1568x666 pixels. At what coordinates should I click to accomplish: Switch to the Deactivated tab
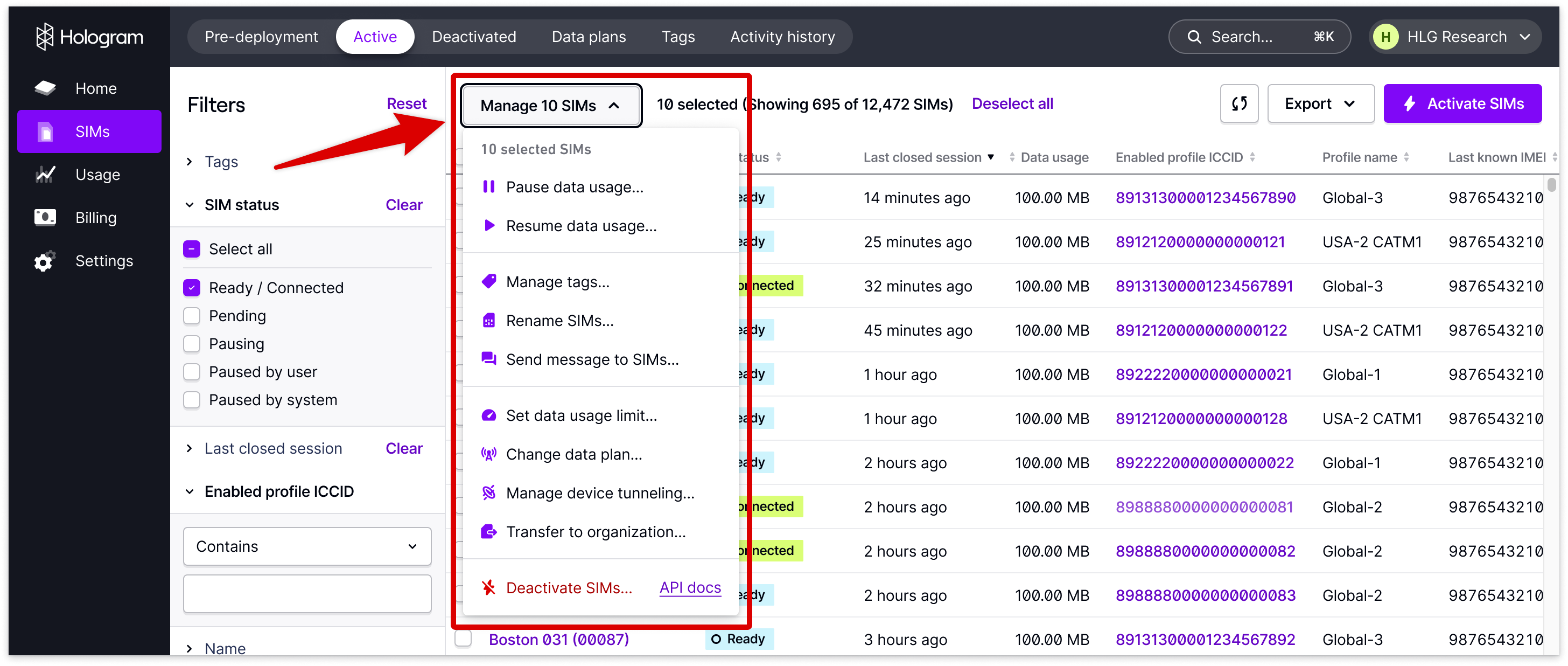pyautogui.click(x=473, y=37)
